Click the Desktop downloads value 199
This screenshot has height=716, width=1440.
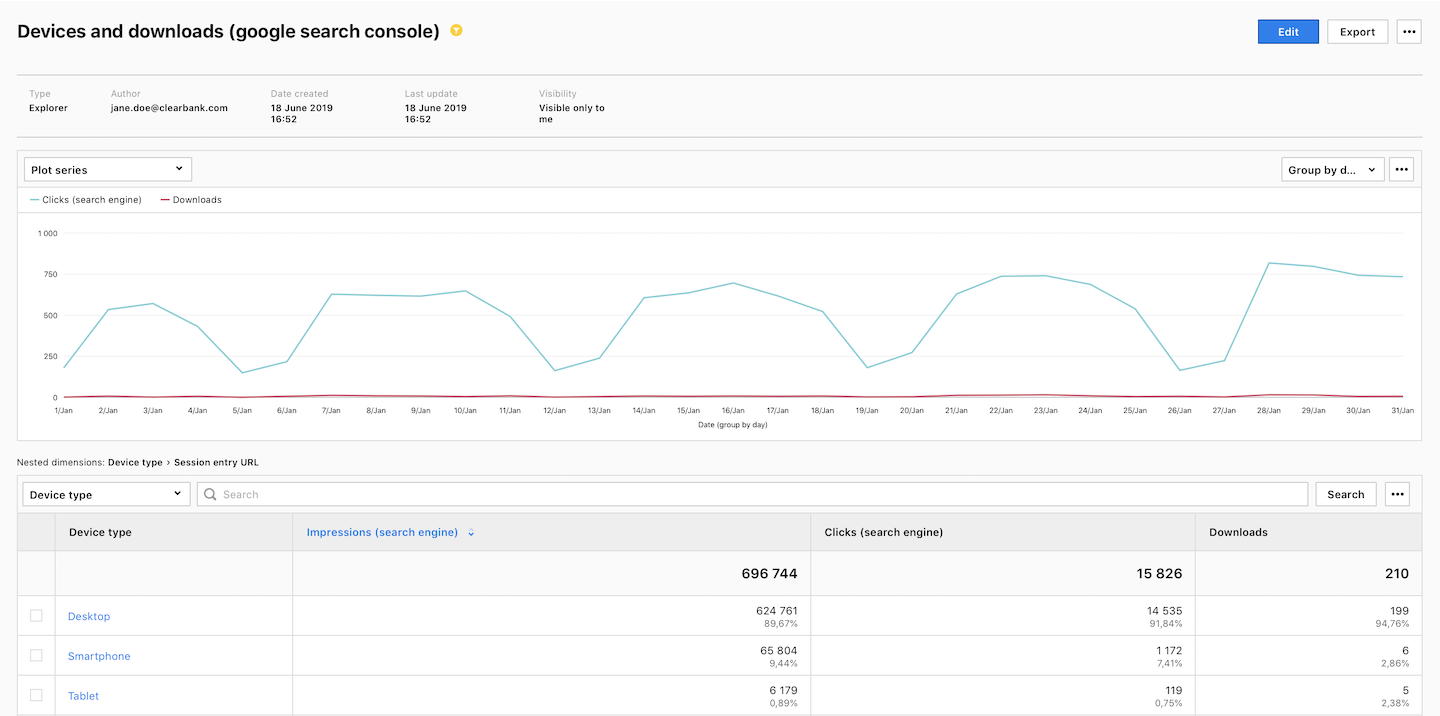[x=1399, y=610]
